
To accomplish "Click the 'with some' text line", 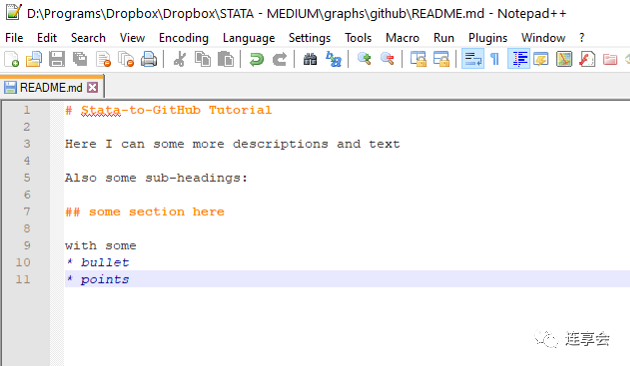I will coord(100,245).
